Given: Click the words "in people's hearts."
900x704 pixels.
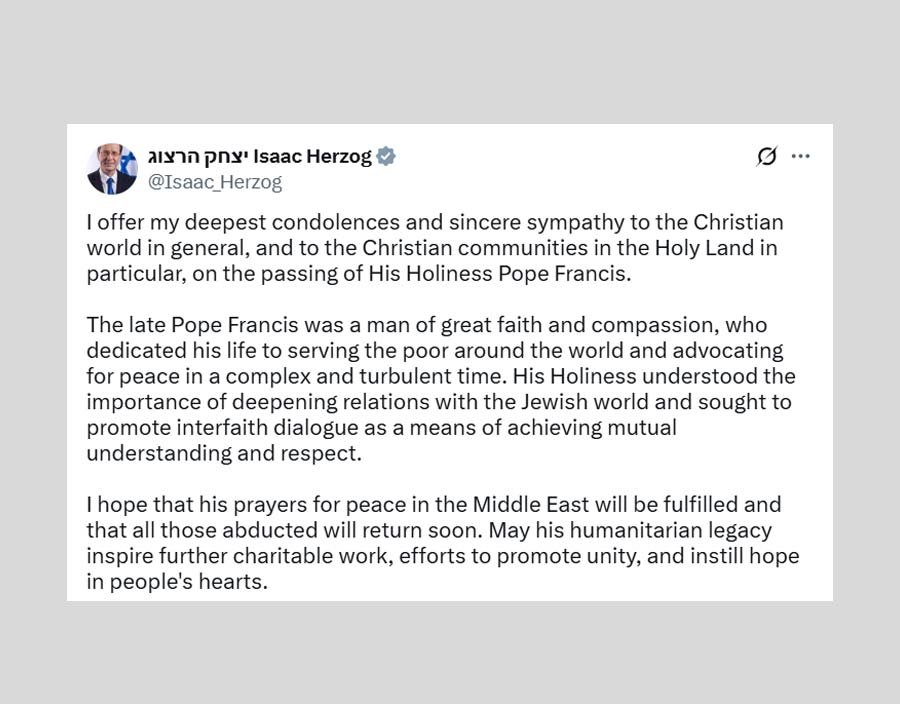Looking at the screenshot, I should pyautogui.click(x=177, y=582).
